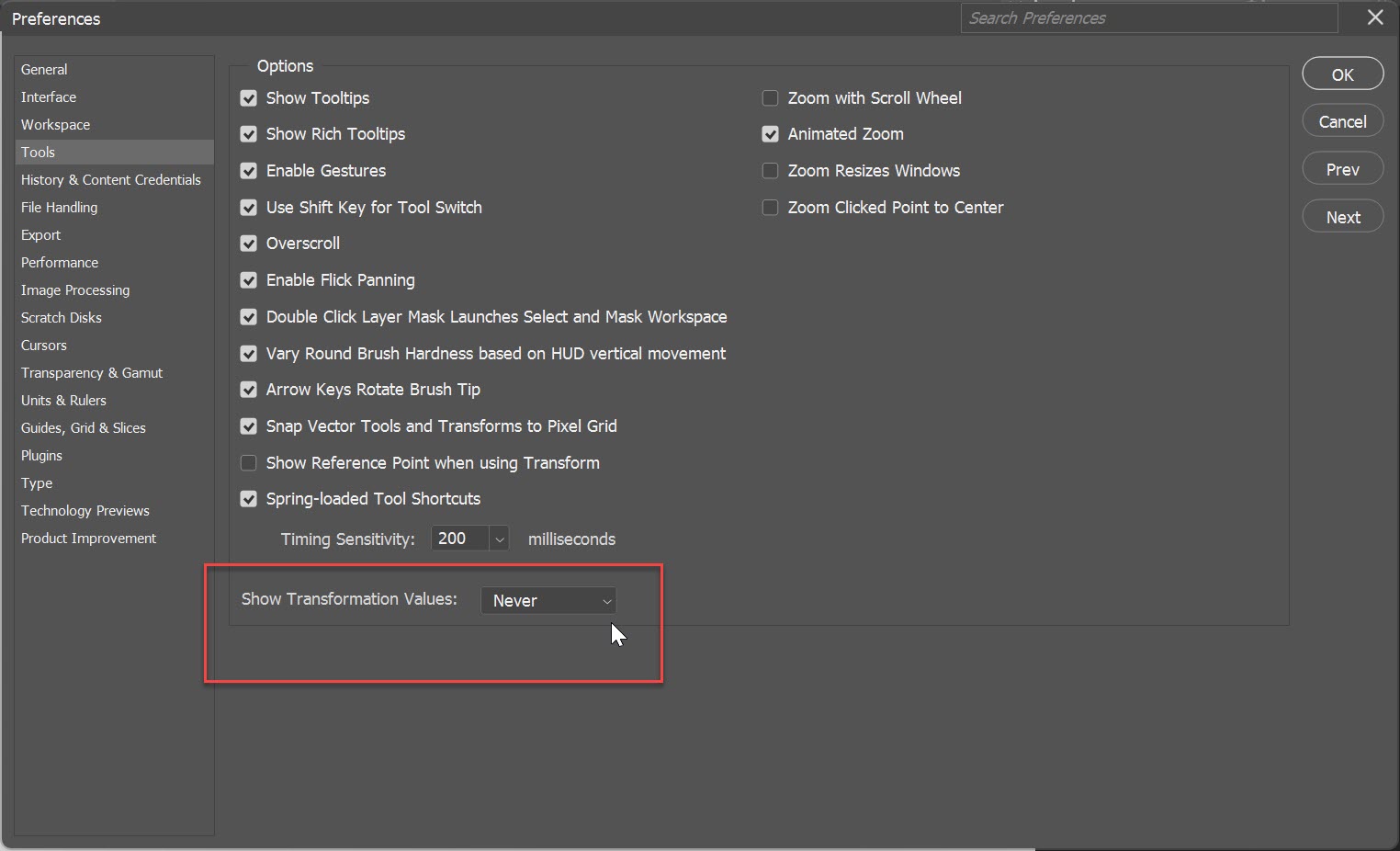Close the Preferences dialog
1400x851 pixels.
click(x=1375, y=17)
